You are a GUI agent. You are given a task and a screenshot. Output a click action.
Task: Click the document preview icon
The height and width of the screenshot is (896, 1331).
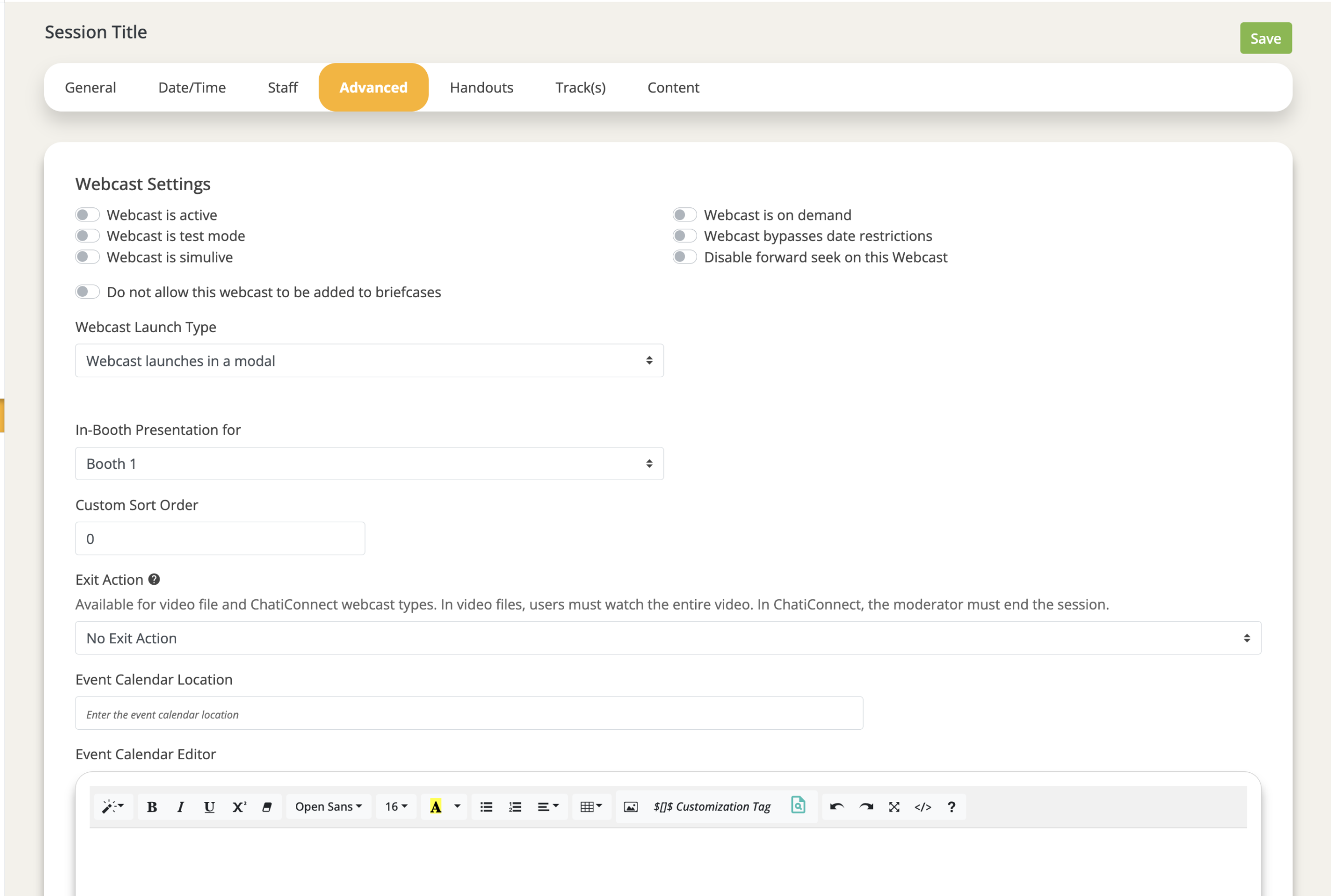799,805
